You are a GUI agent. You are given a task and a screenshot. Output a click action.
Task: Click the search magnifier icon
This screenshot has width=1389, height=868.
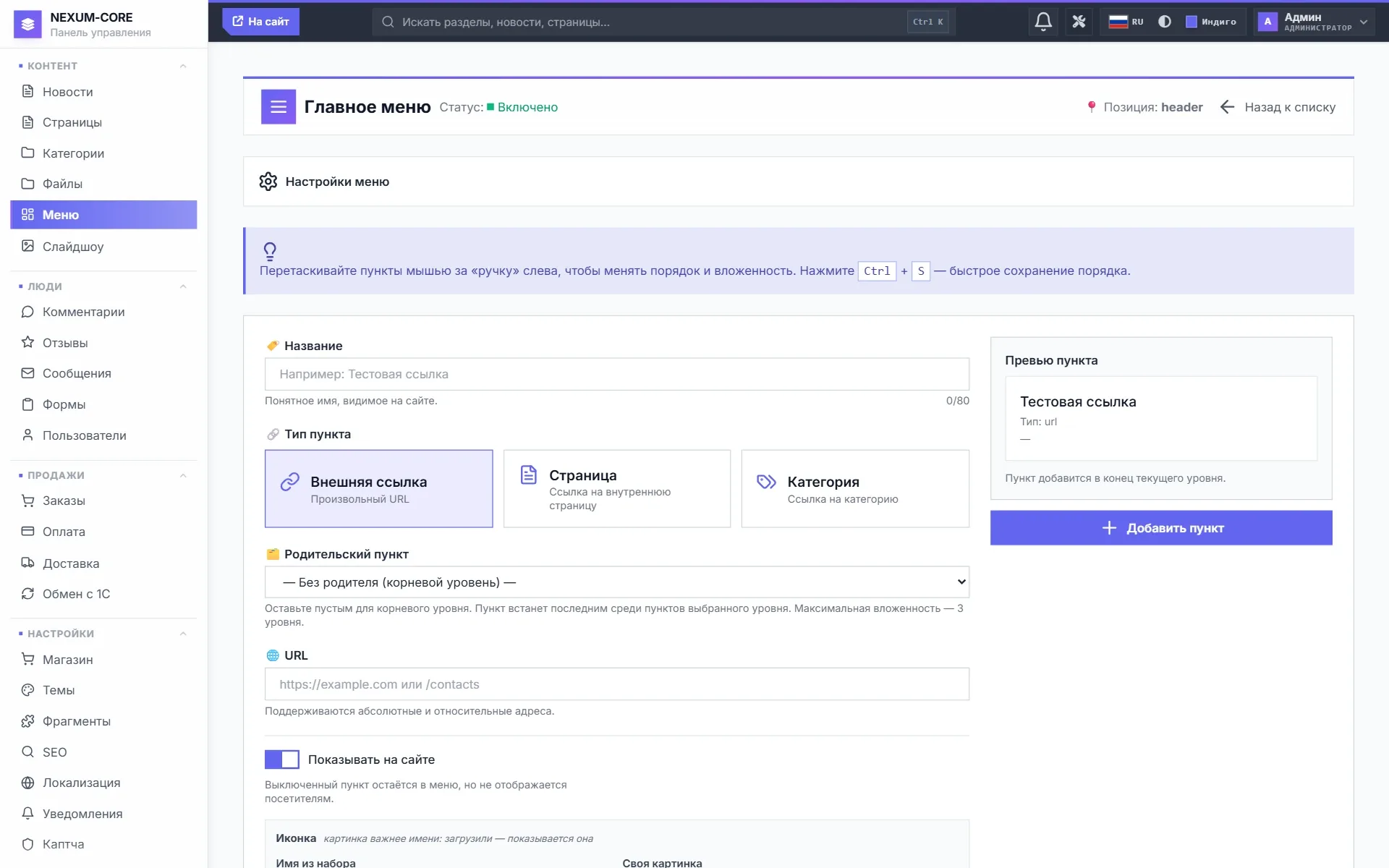point(388,22)
